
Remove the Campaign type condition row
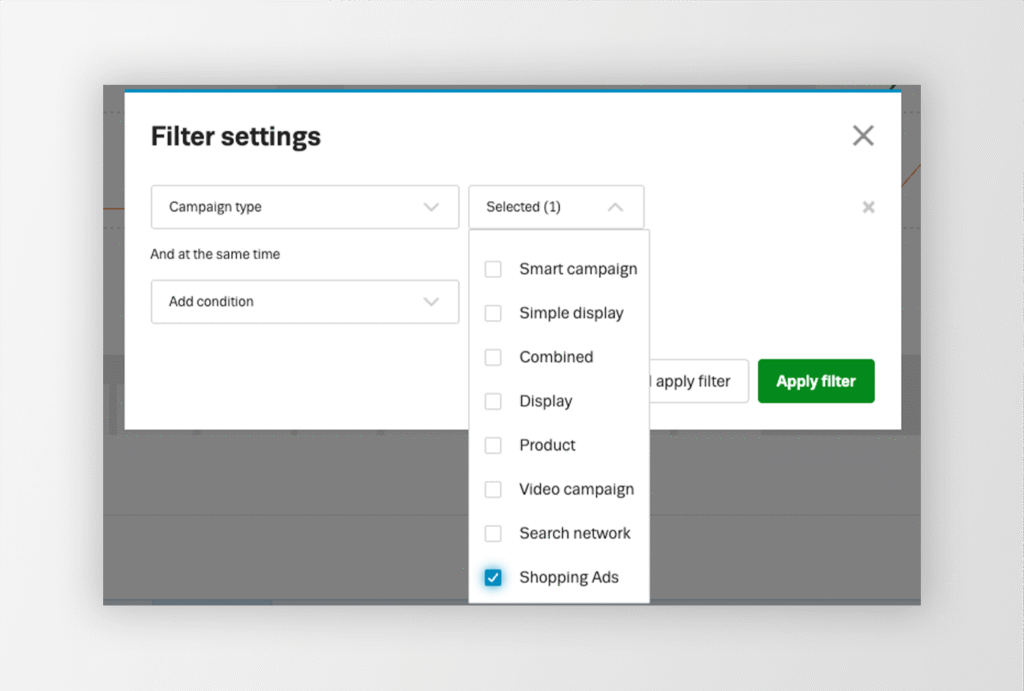(x=868, y=207)
